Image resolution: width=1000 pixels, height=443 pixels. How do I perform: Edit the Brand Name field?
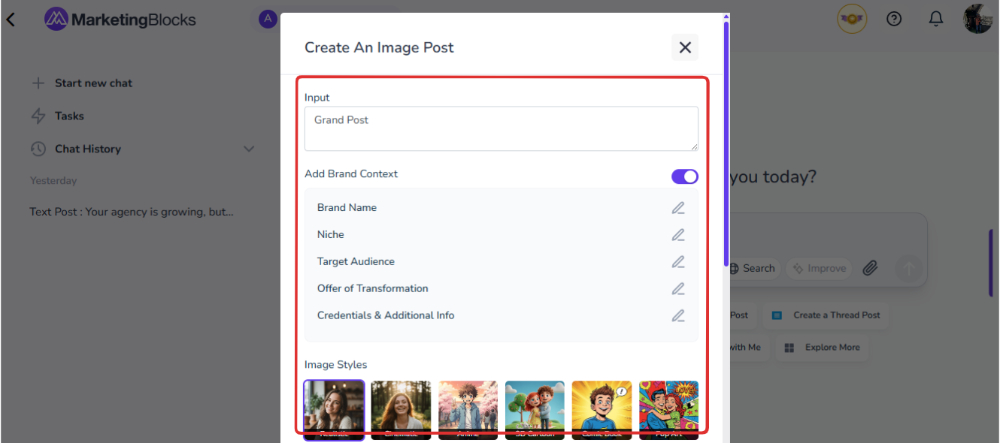[678, 208]
